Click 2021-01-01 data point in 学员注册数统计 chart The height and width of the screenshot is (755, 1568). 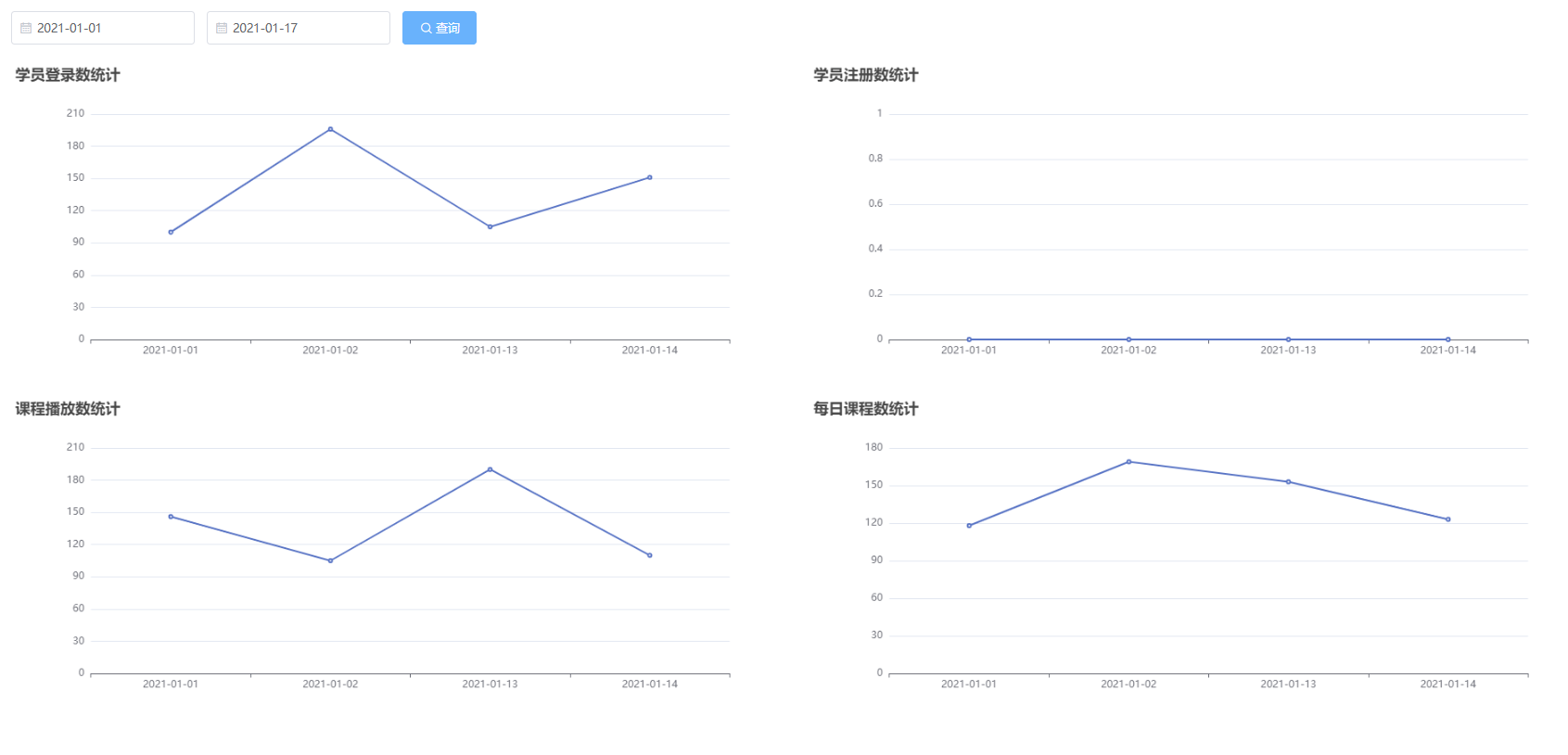(x=969, y=339)
